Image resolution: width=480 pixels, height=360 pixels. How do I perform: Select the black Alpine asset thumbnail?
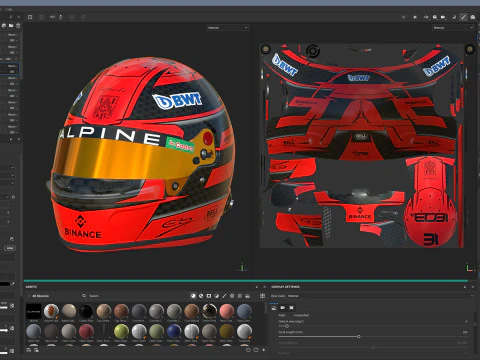(x=34, y=311)
